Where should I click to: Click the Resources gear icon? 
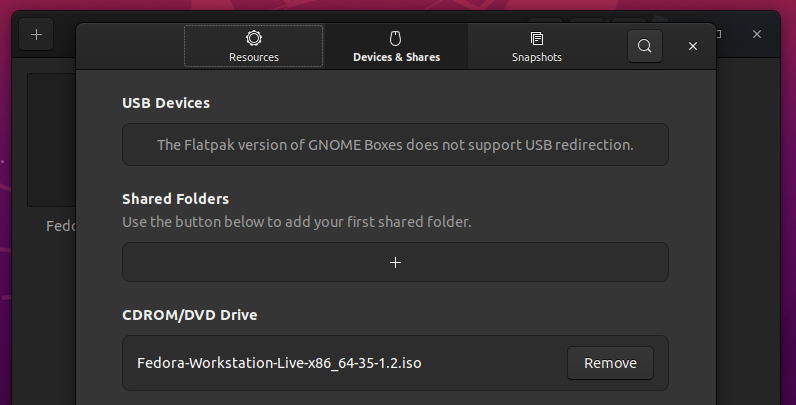click(254, 38)
